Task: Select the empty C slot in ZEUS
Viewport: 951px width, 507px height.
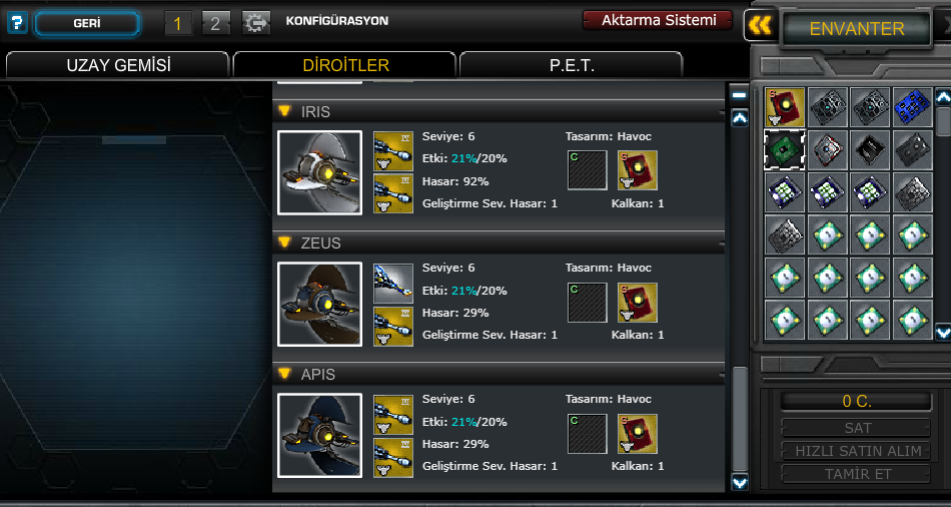Action: [x=587, y=303]
